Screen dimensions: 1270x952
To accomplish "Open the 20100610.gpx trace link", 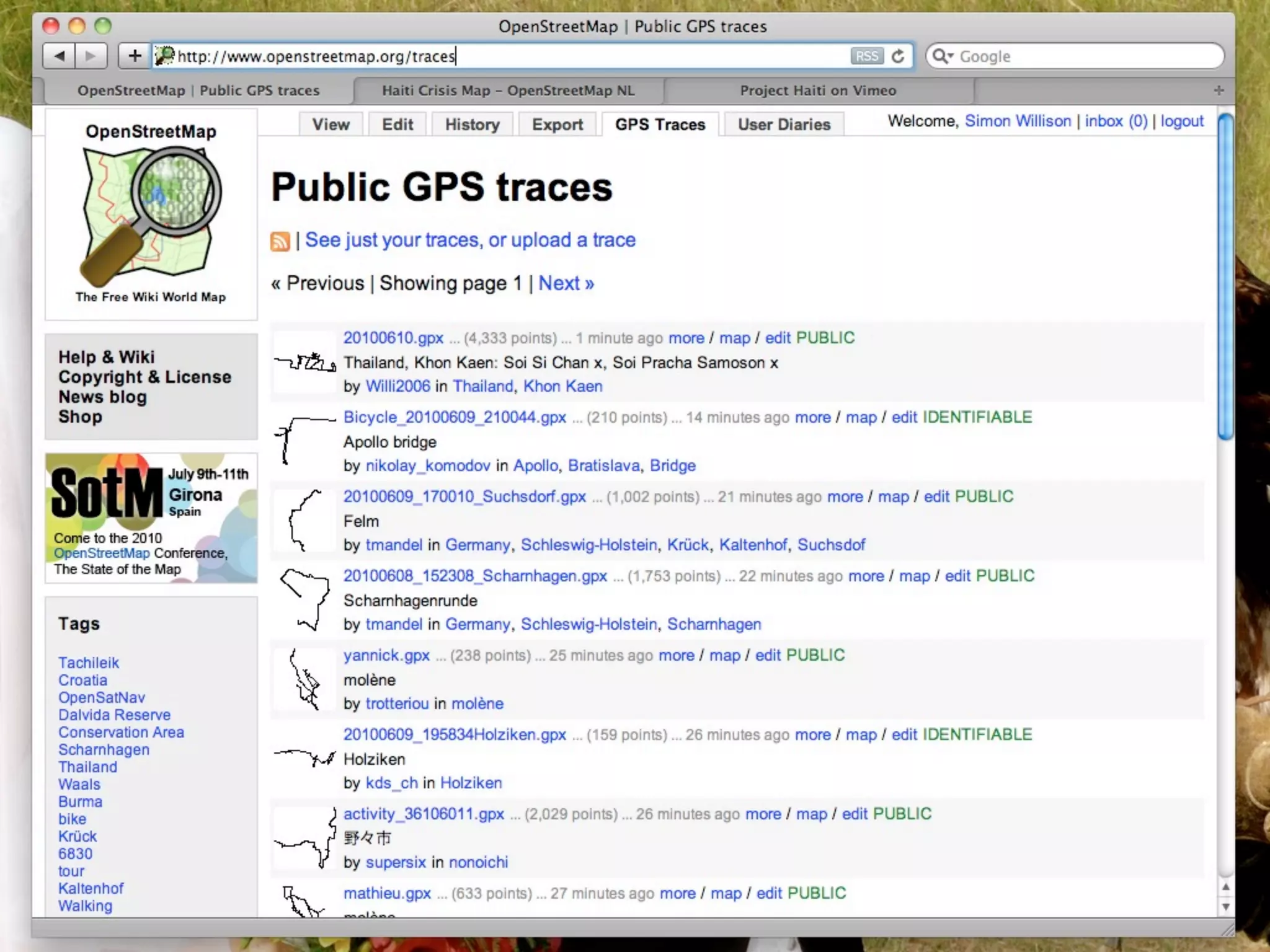I will (x=393, y=338).
